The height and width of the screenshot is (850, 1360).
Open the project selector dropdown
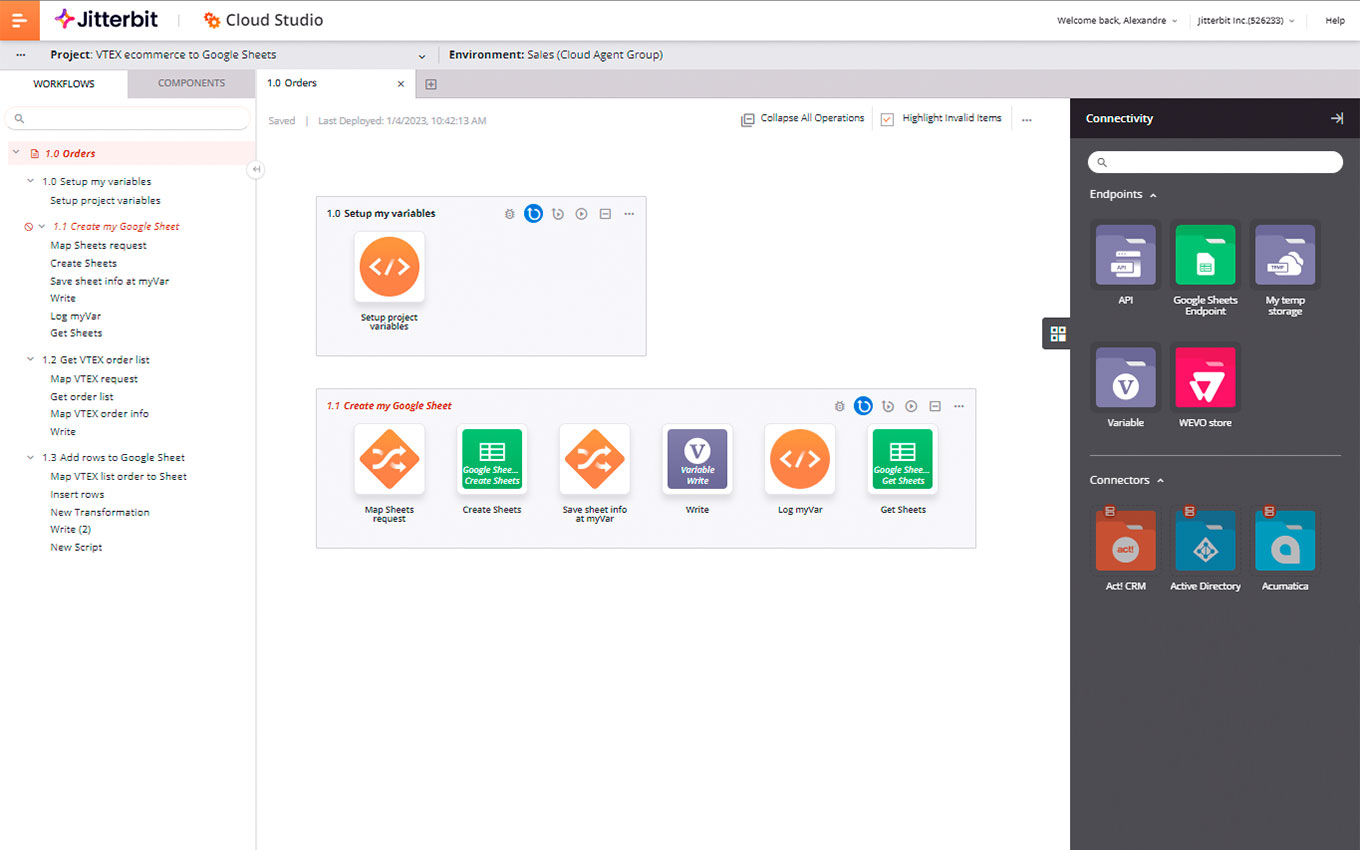tap(422, 56)
